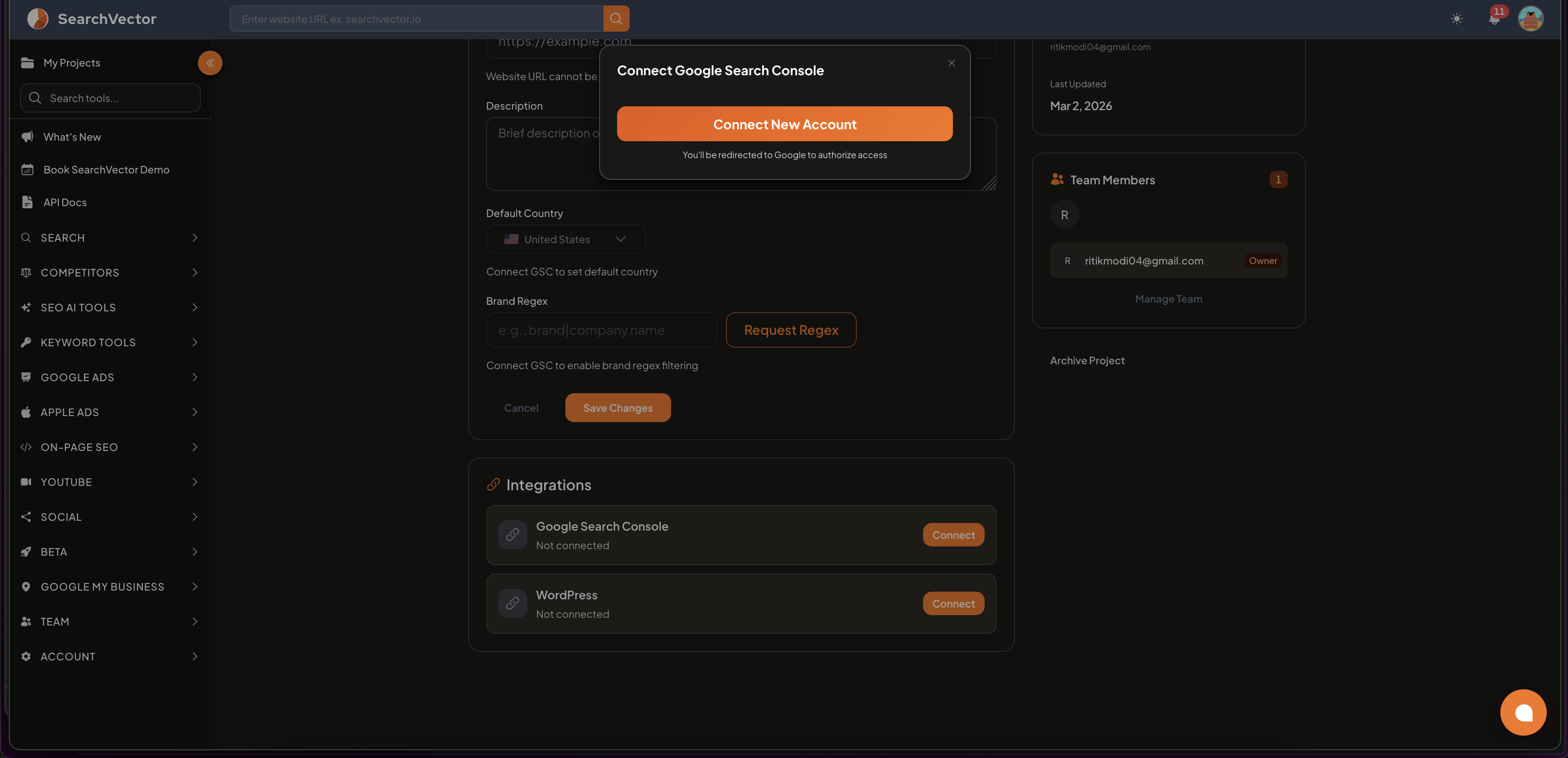Expand the YOUTUBE chevron
The height and width of the screenshot is (758, 1568).
195,482
